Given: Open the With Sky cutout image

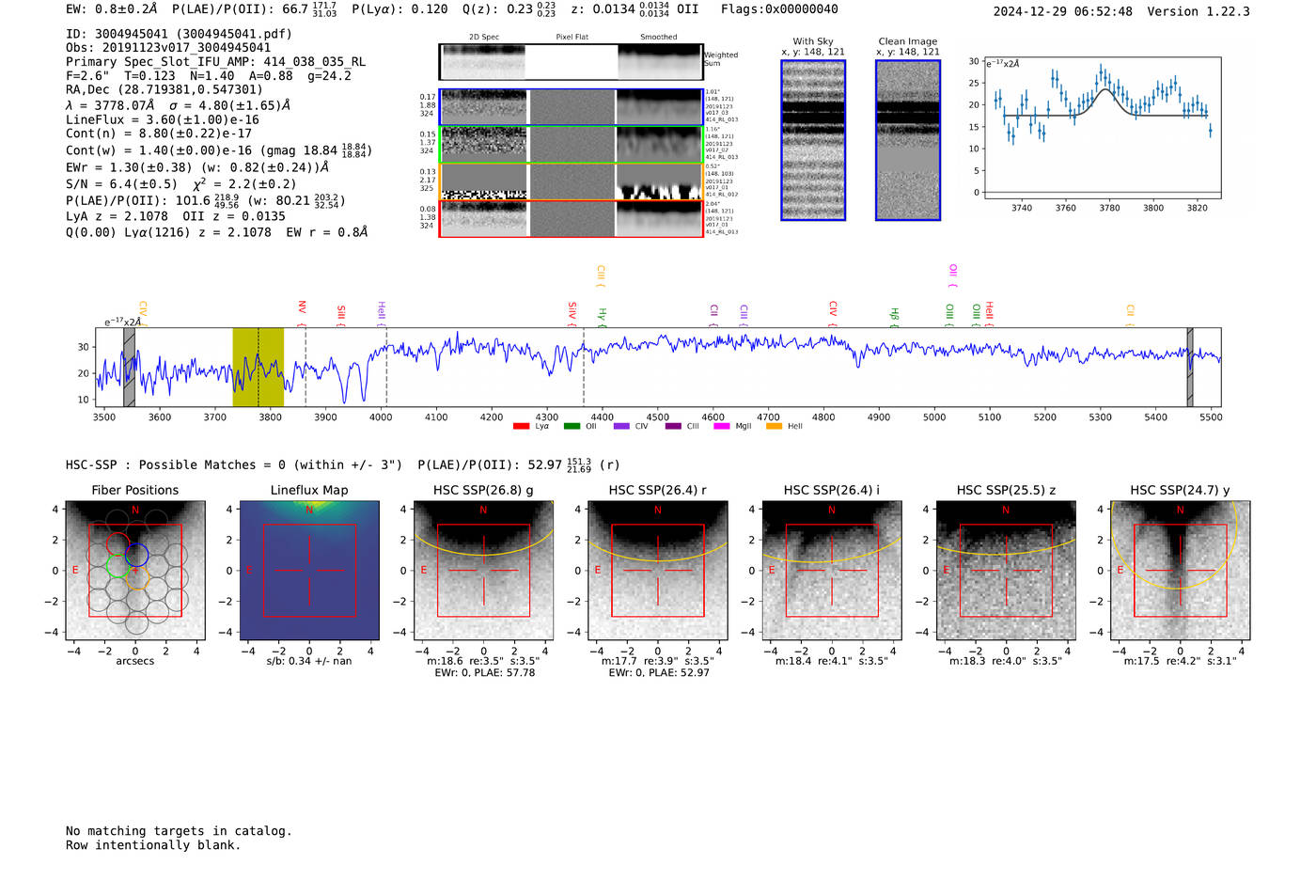Looking at the screenshot, I should [x=813, y=140].
